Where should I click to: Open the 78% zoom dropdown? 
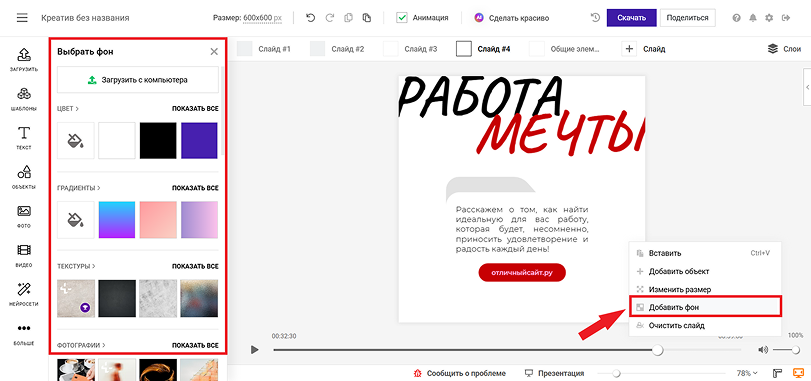coord(747,373)
